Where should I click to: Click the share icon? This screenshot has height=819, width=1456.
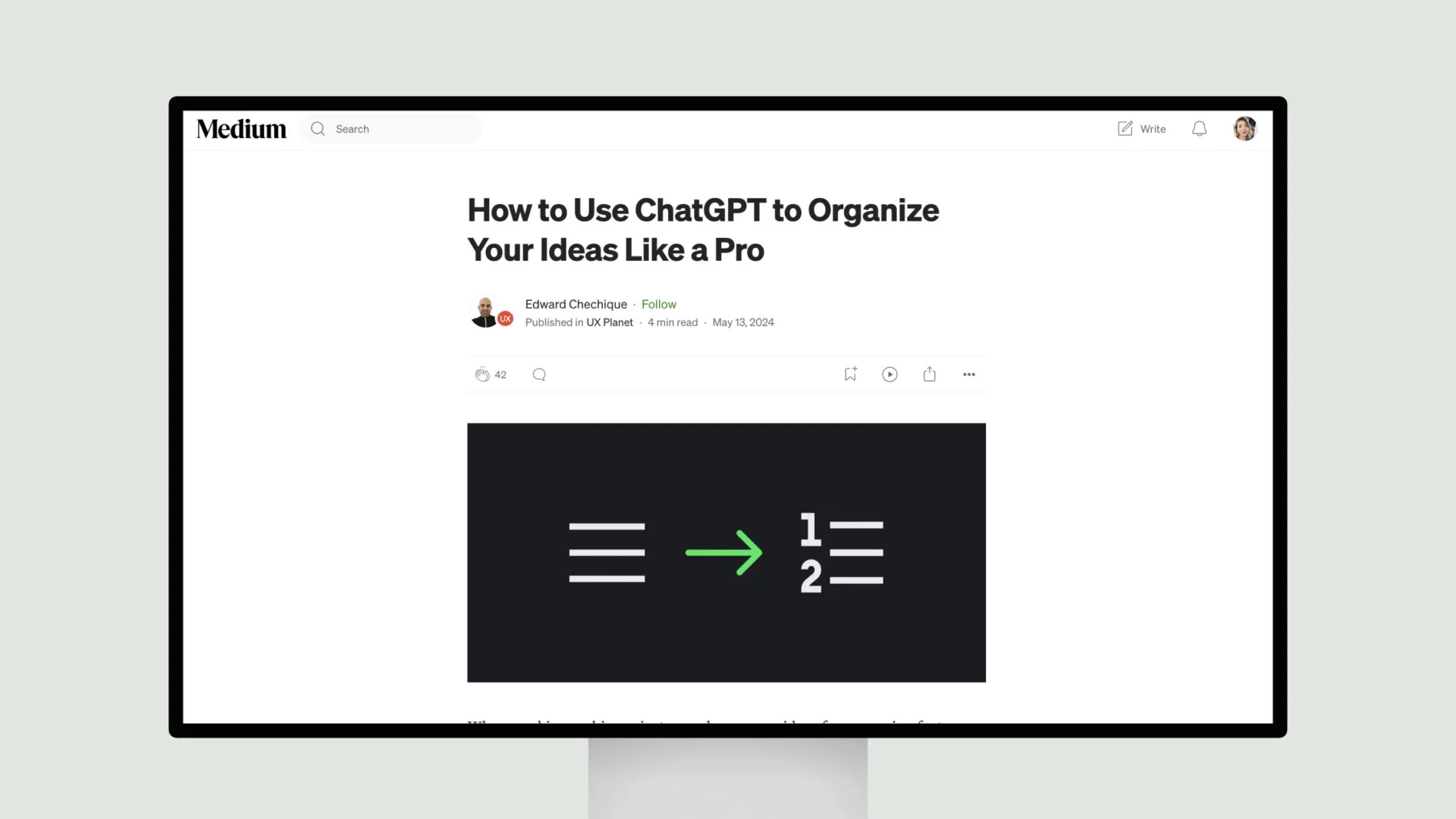pos(929,374)
